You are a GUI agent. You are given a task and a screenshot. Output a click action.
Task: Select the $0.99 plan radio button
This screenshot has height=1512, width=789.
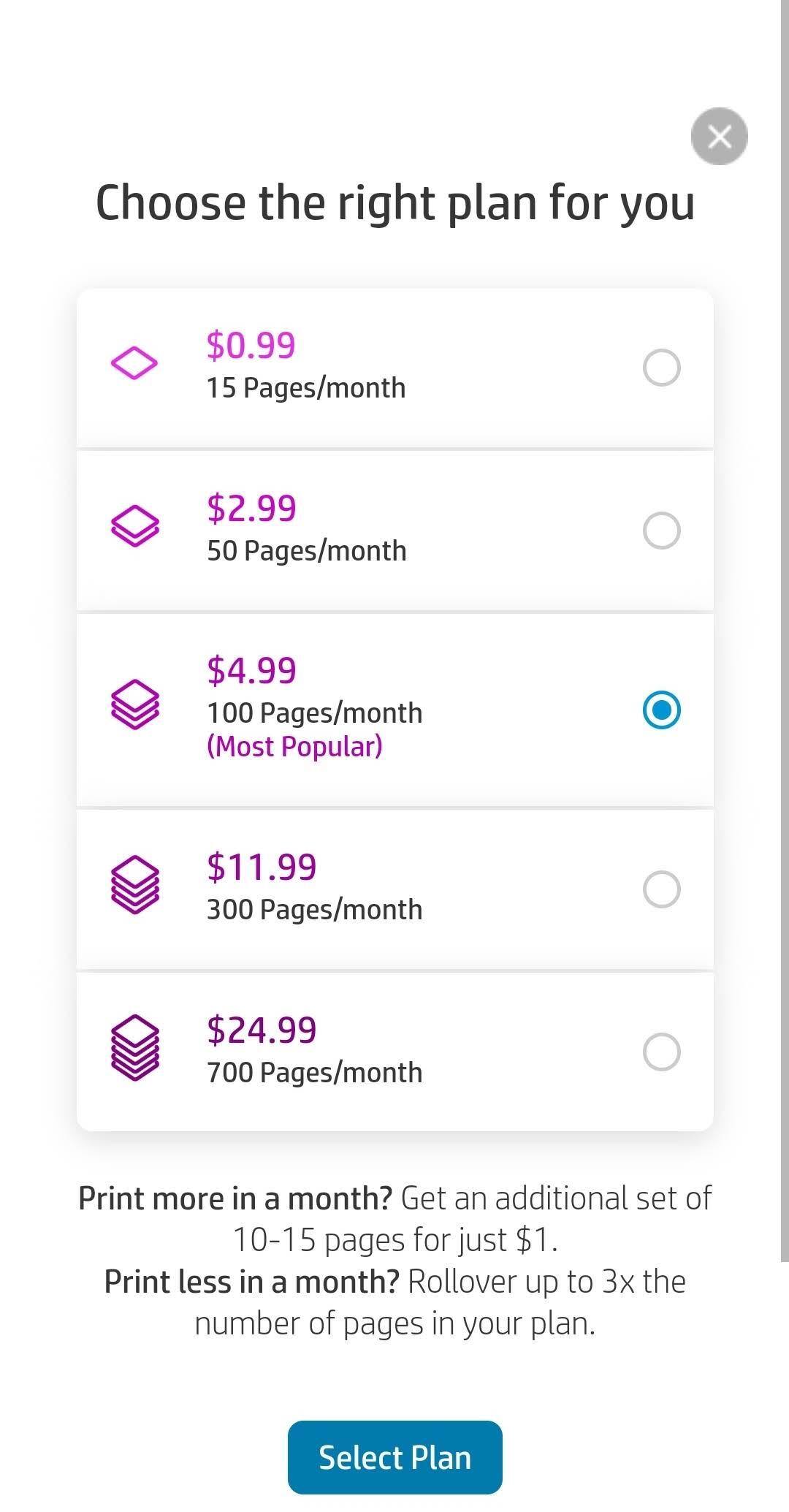tap(661, 368)
